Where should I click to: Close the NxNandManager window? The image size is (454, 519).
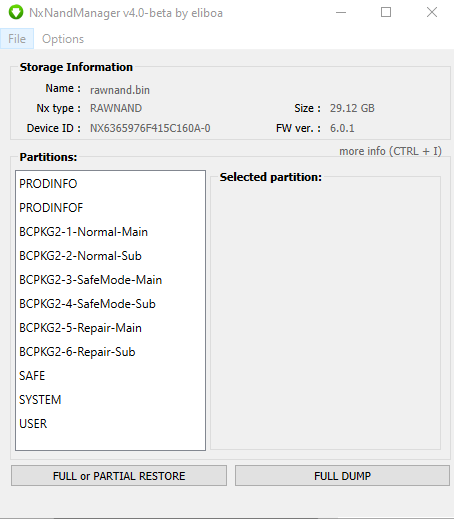(x=432, y=13)
